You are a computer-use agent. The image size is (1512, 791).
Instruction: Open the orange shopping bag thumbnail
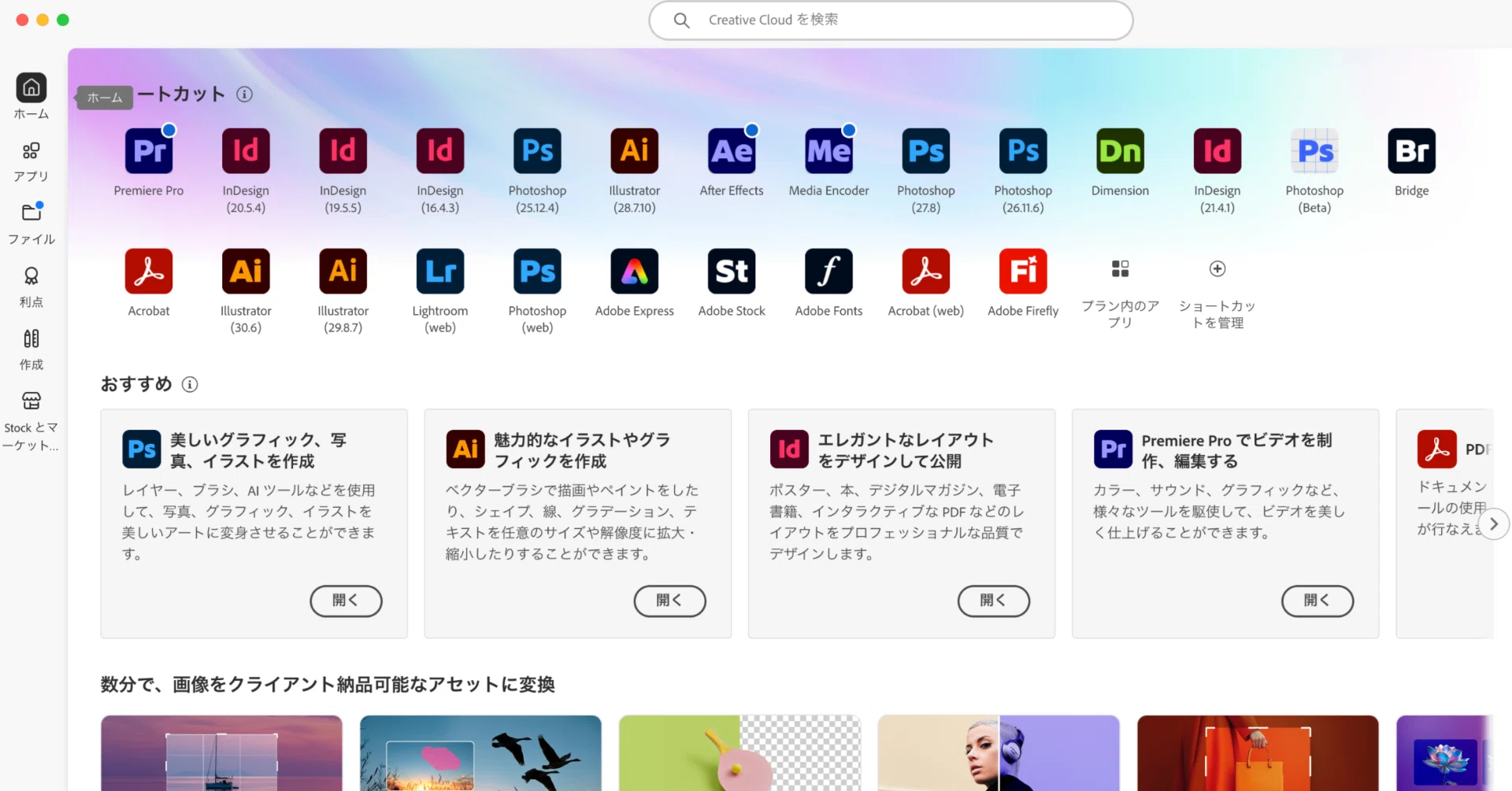(1258, 753)
